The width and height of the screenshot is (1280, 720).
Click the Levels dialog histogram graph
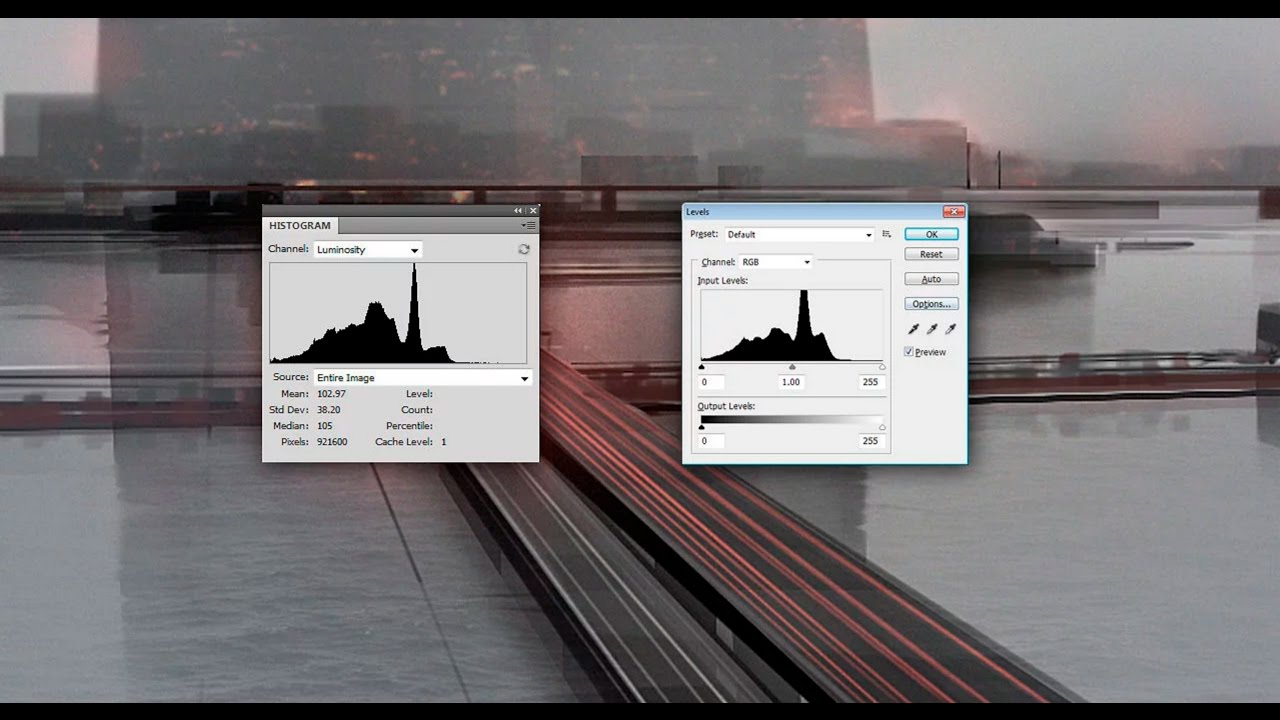click(792, 325)
